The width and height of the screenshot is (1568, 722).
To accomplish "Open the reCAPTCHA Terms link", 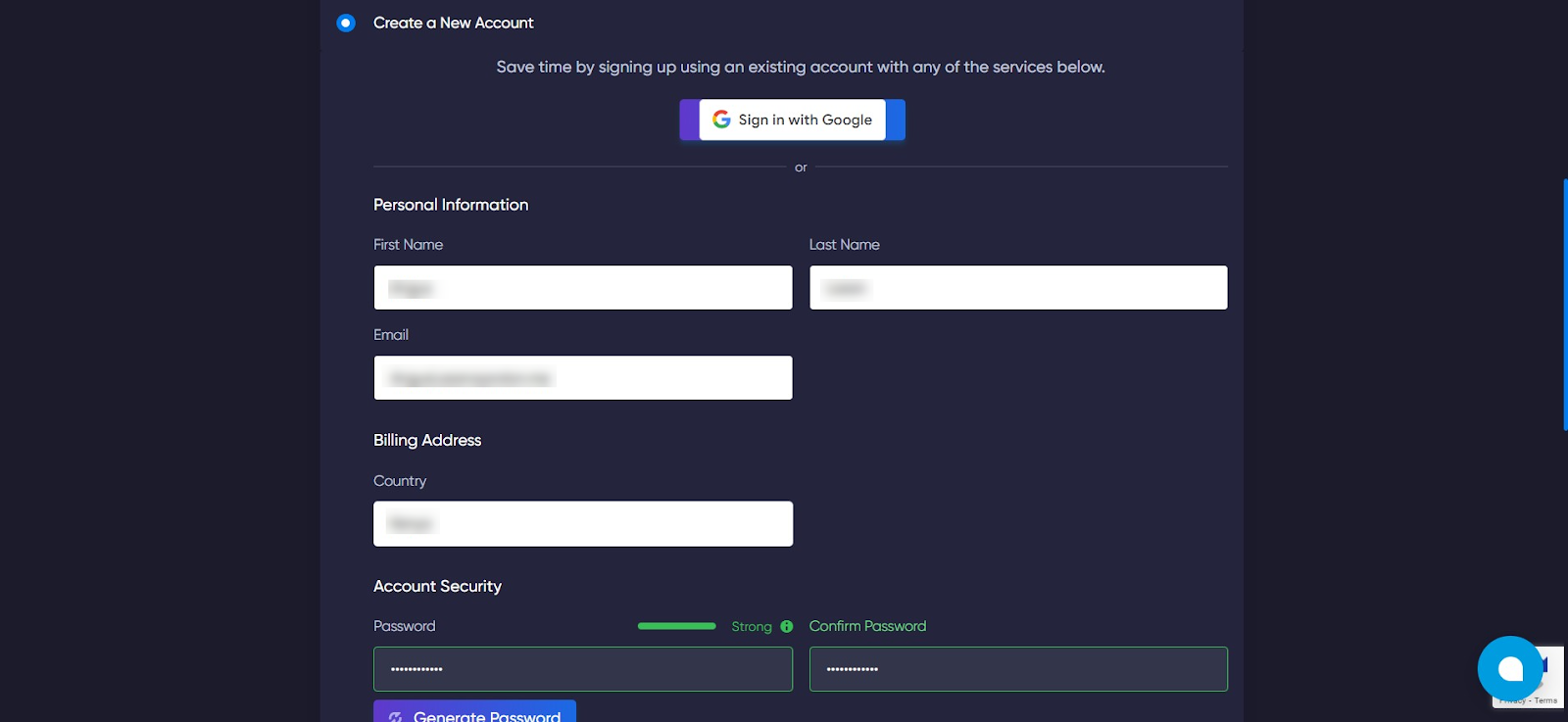I will [1545, 700].
